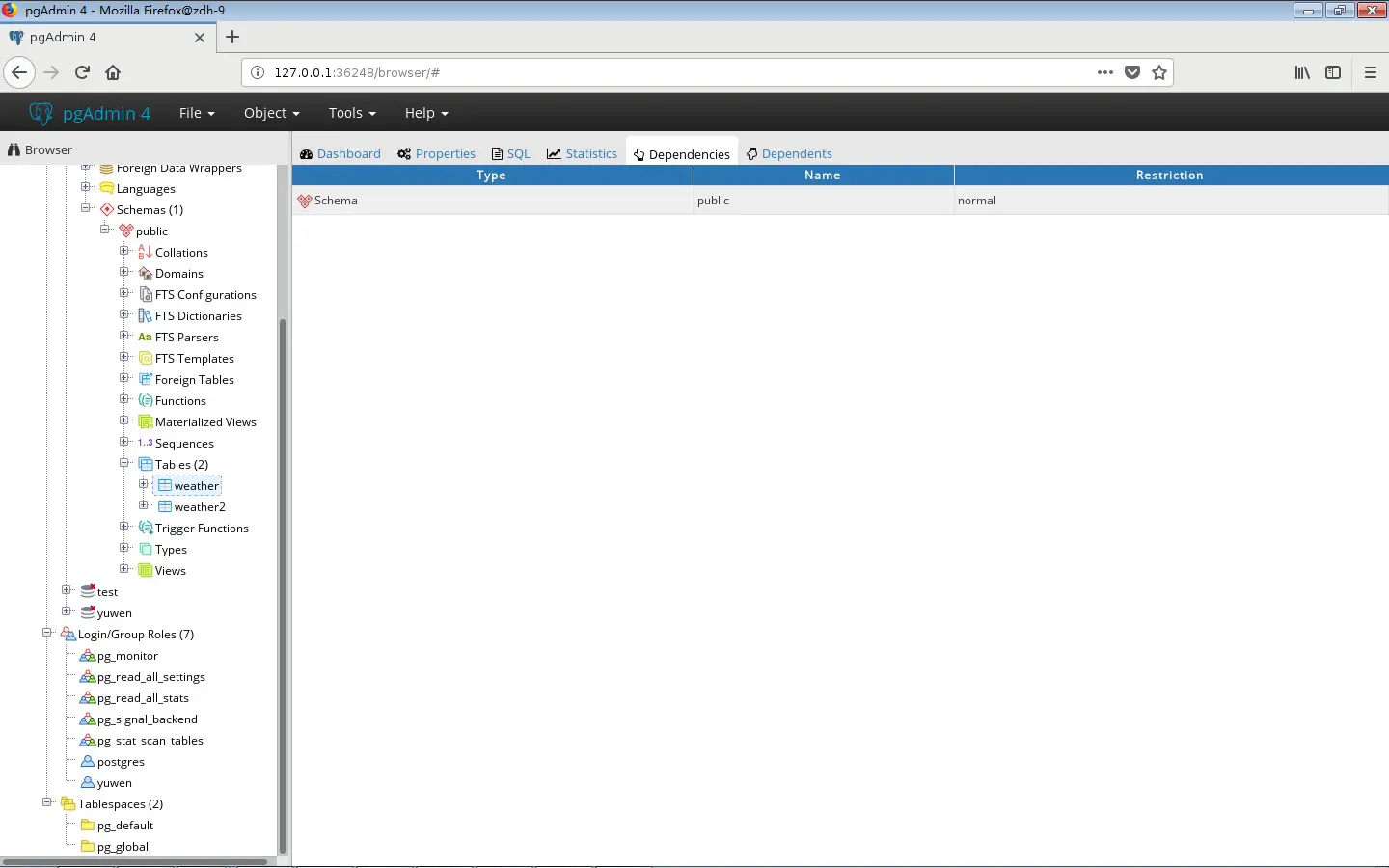Click the postgres role icon
Viewport: 1389px width, 868px height.
click(x=88, y=761)
